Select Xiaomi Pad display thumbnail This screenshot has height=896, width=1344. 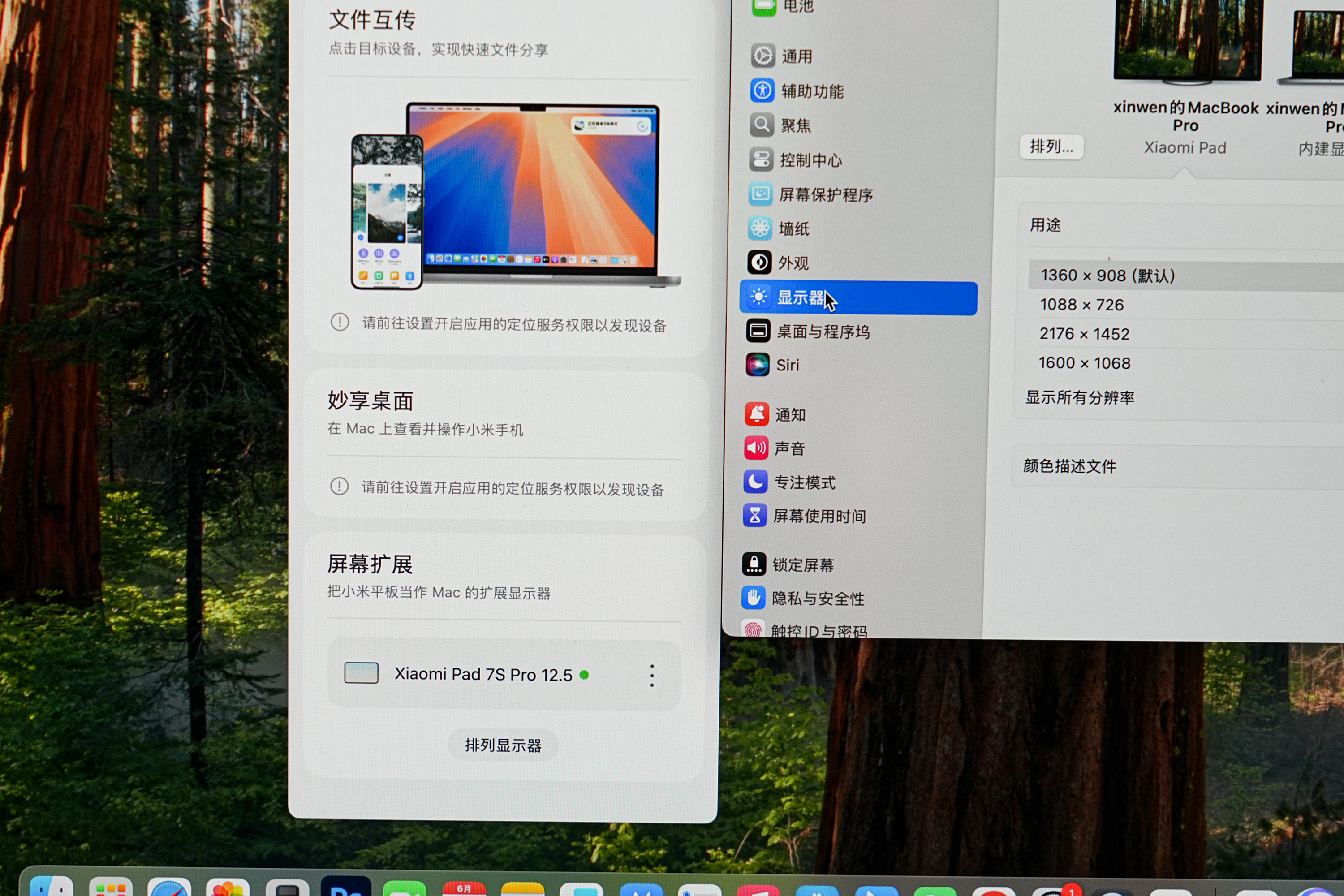1188,40
